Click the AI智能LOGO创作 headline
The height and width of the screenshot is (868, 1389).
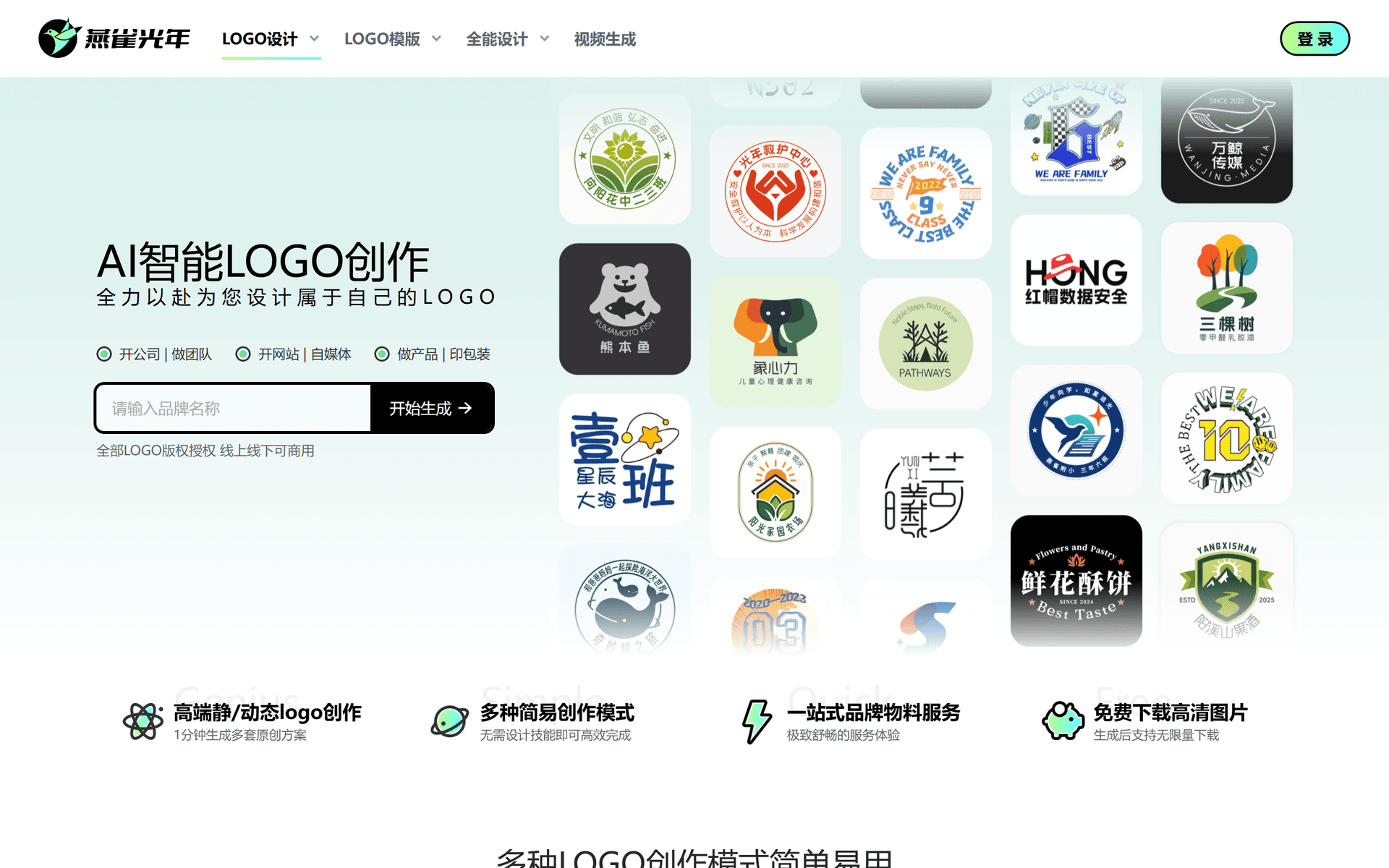pos(263,261)
